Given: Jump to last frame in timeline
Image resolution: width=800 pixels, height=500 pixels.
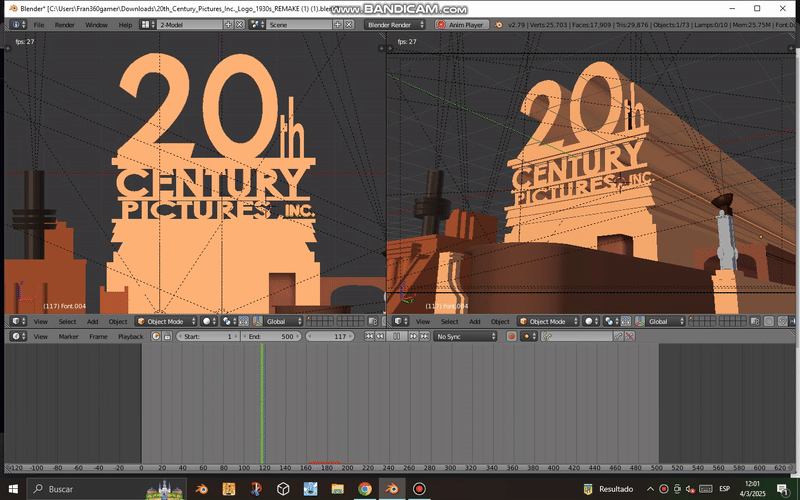Looking at the screenshot, I should pyautogui.click(x=424, y=336).
